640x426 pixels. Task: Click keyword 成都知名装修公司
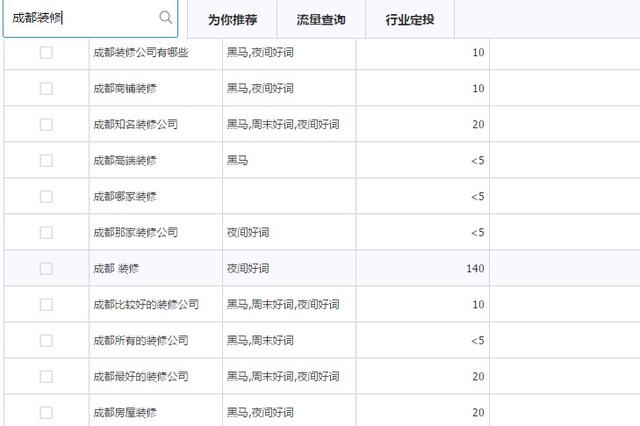[136, 124]
